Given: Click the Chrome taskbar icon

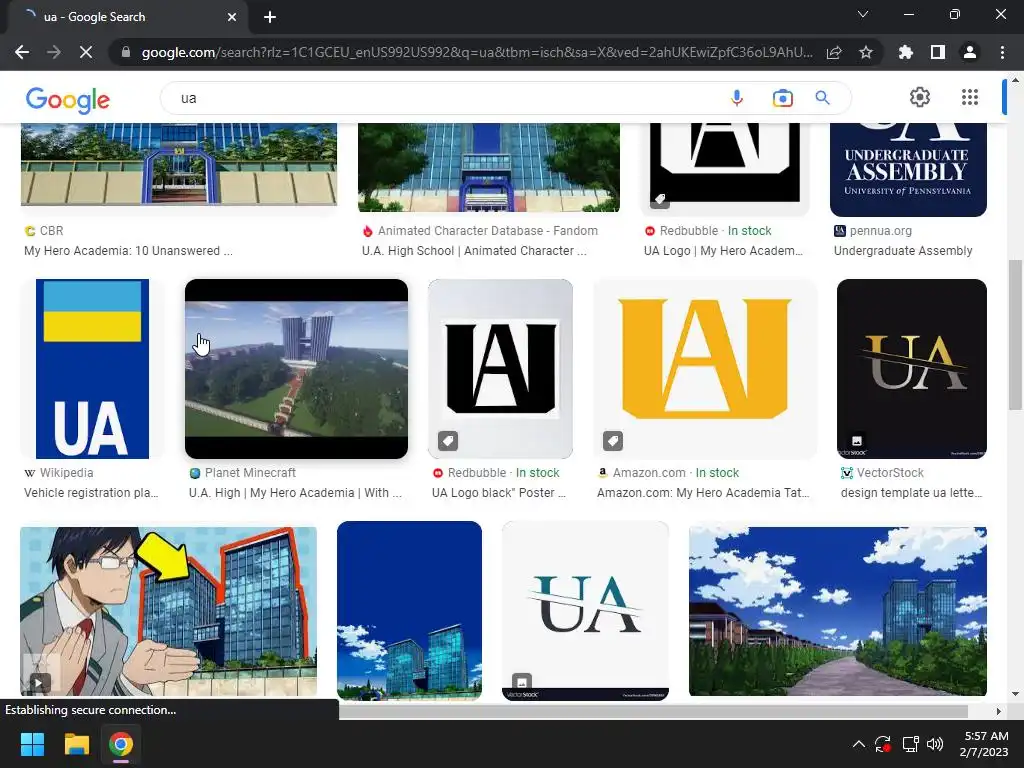Looking at the screenshot, I should (121, 744).
